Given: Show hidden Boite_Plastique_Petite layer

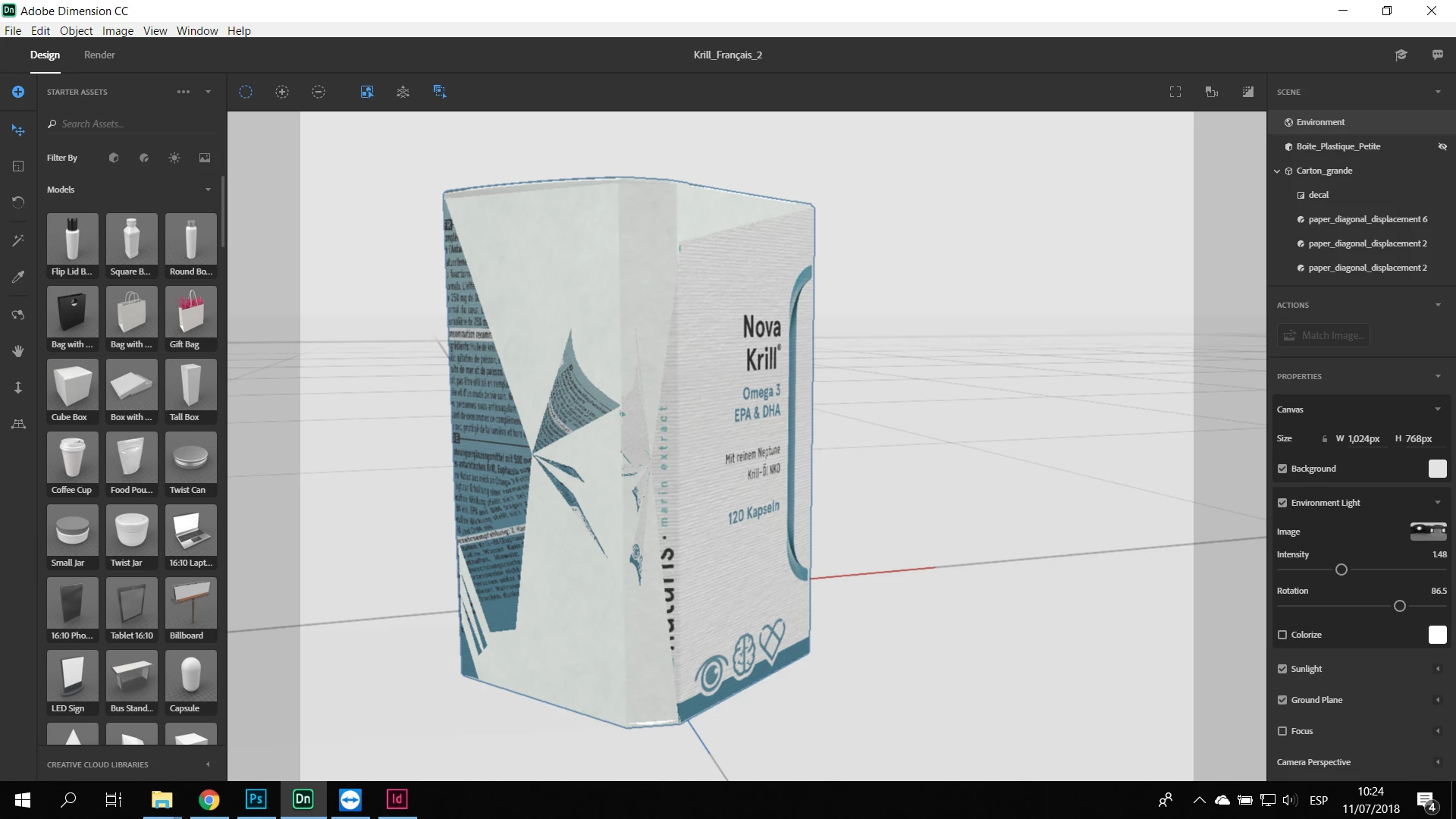Looking at the screenshot, I should click(x=1442, y=146).
